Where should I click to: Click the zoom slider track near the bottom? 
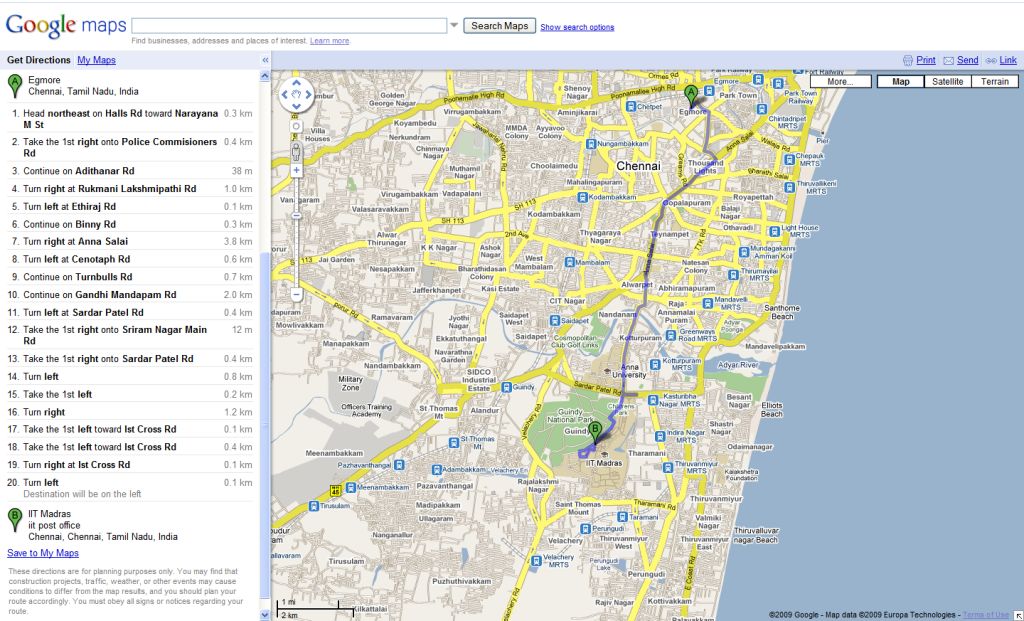point(296,278)
